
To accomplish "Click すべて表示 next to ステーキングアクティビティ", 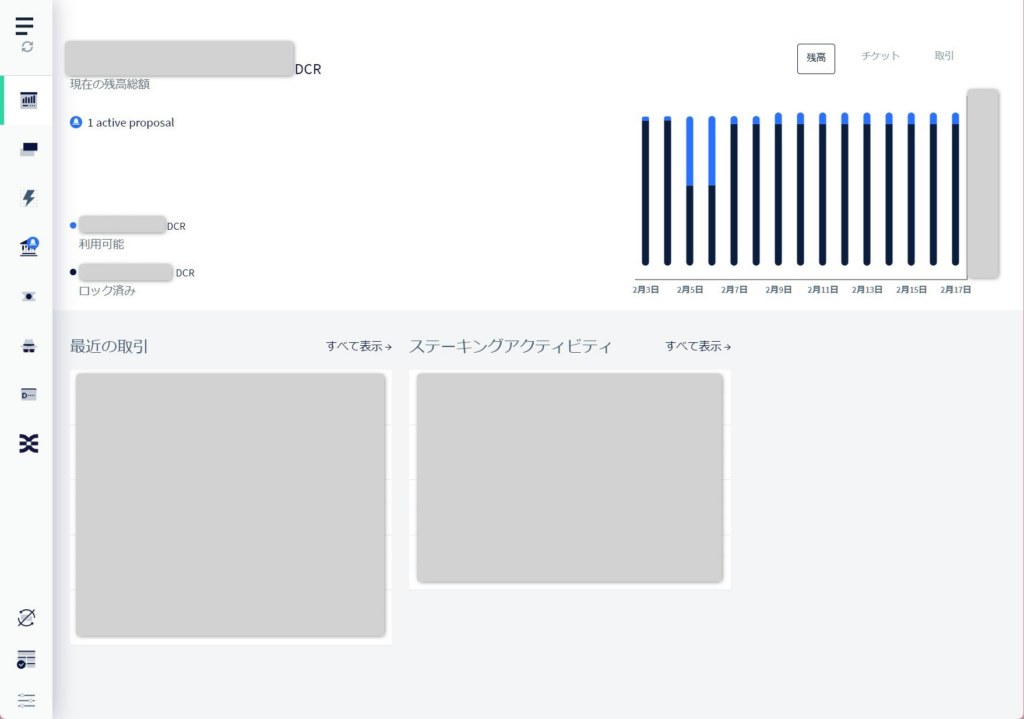I will coord(698,347).
